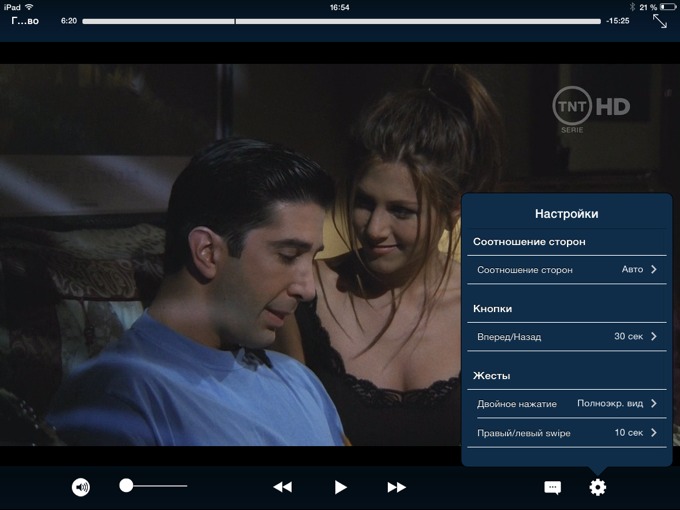
Task: Open the 'Вперед/Назад' 30 сек setting
Action: pos(567,337)
